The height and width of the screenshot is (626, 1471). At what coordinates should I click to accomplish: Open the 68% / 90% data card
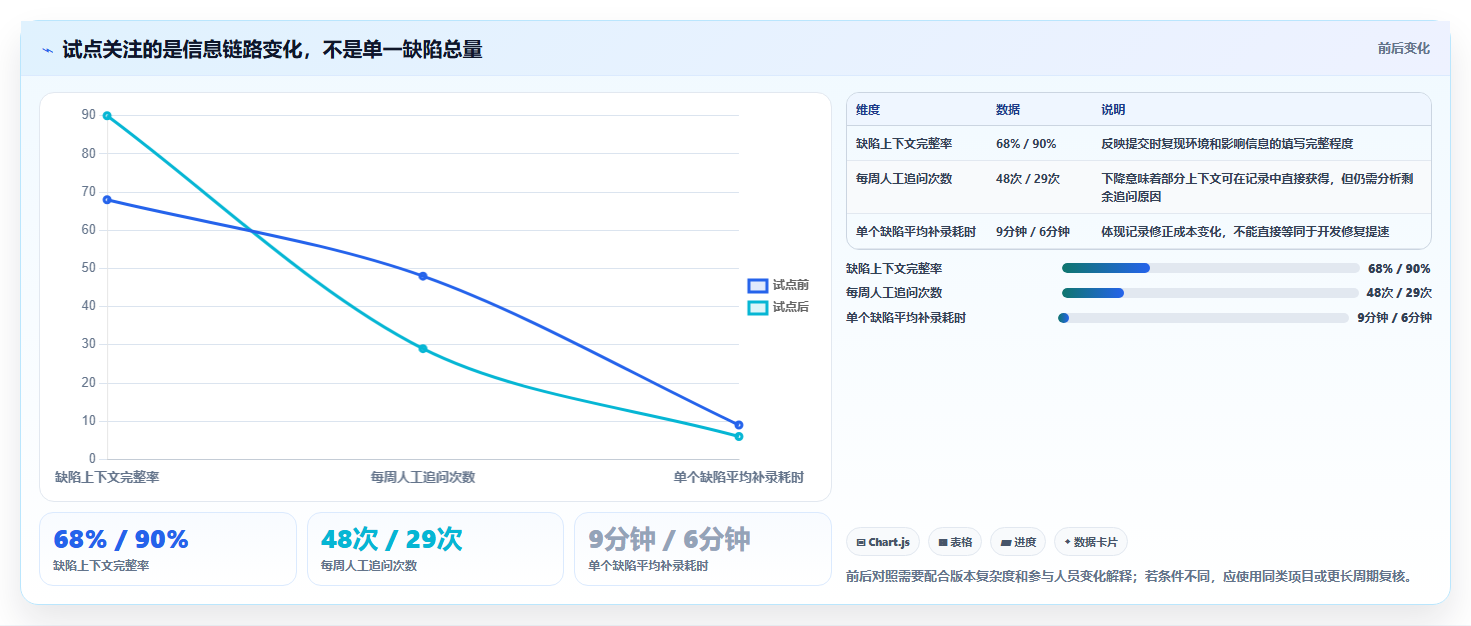[x=168, y=549]
